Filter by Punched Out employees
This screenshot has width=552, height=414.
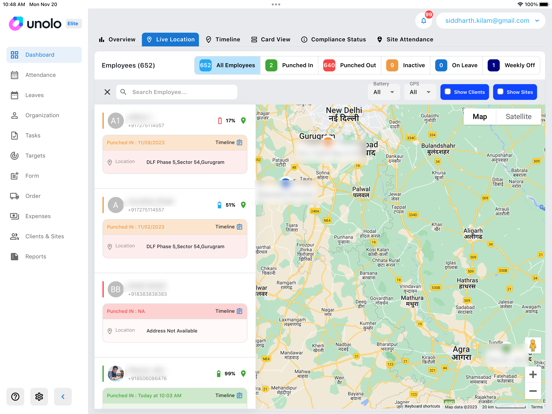(x=350, y=65)
